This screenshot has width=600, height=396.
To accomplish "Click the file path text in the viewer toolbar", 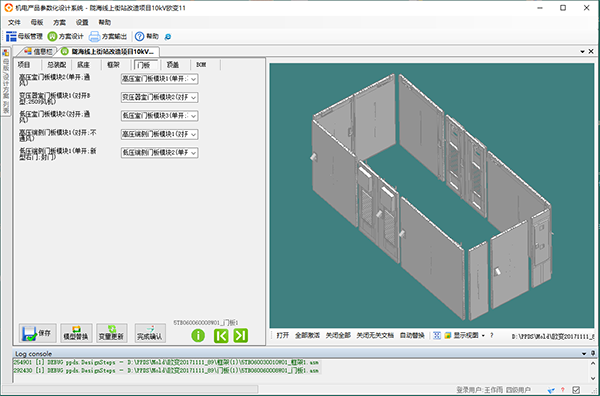I will (553, 336).
